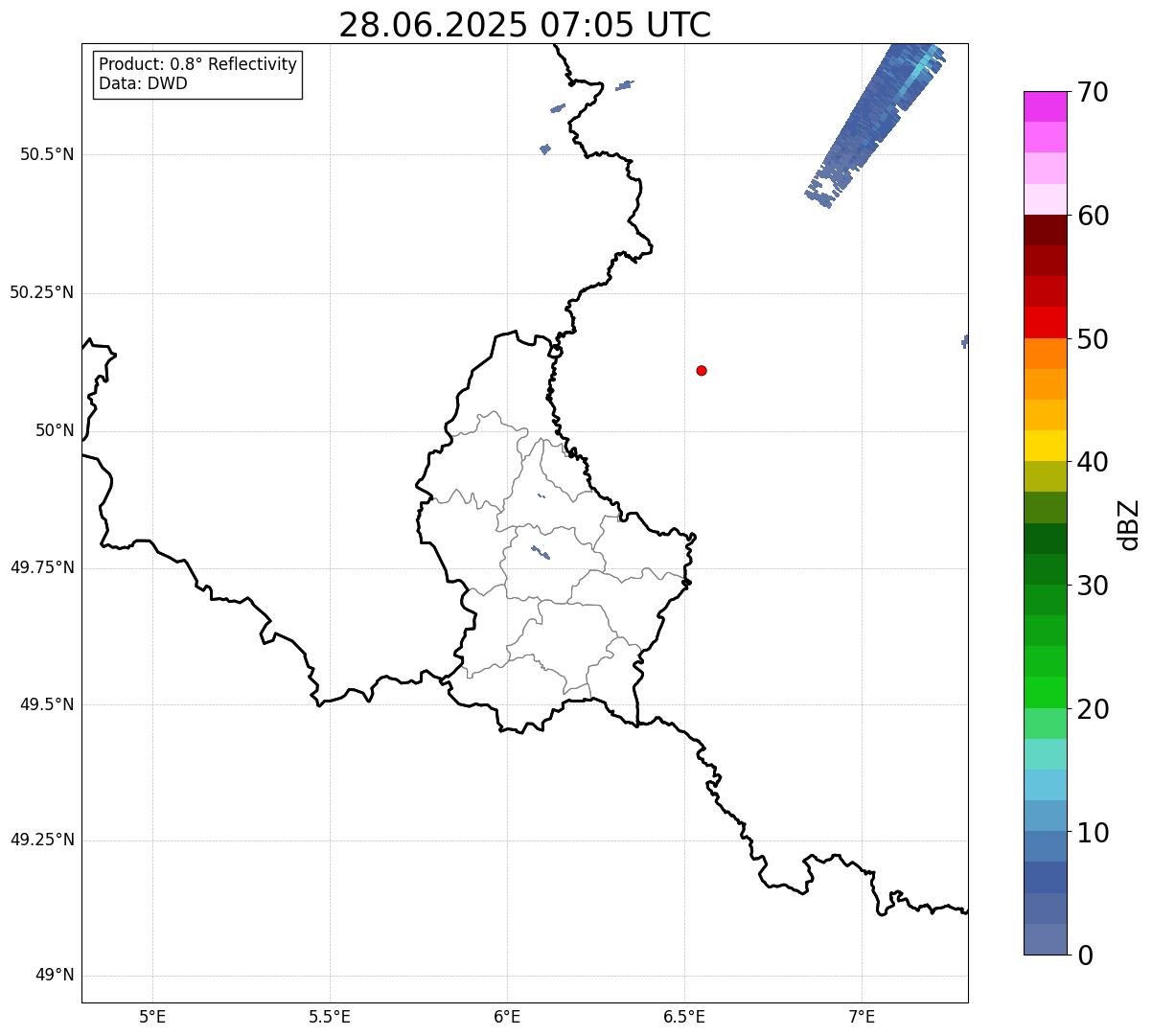Viewport: 1152px width, 1036px height.
Task: Click the colorbar 30 tick label
Action: click(1093, 586)
